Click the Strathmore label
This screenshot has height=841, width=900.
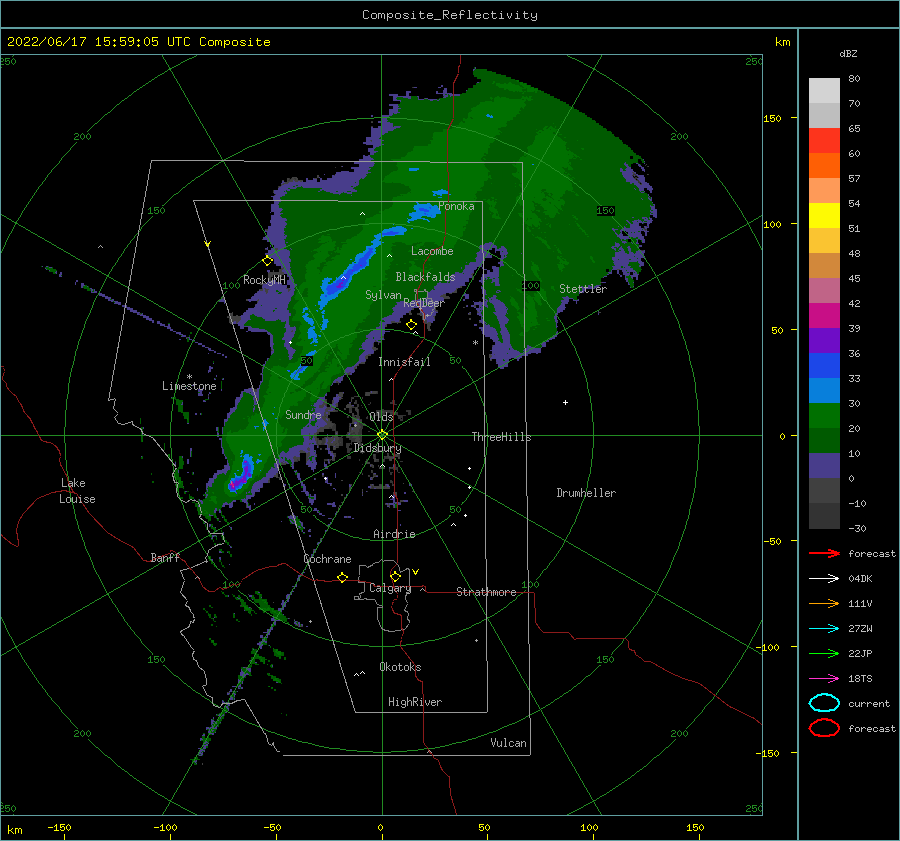(x=486, y=592)
